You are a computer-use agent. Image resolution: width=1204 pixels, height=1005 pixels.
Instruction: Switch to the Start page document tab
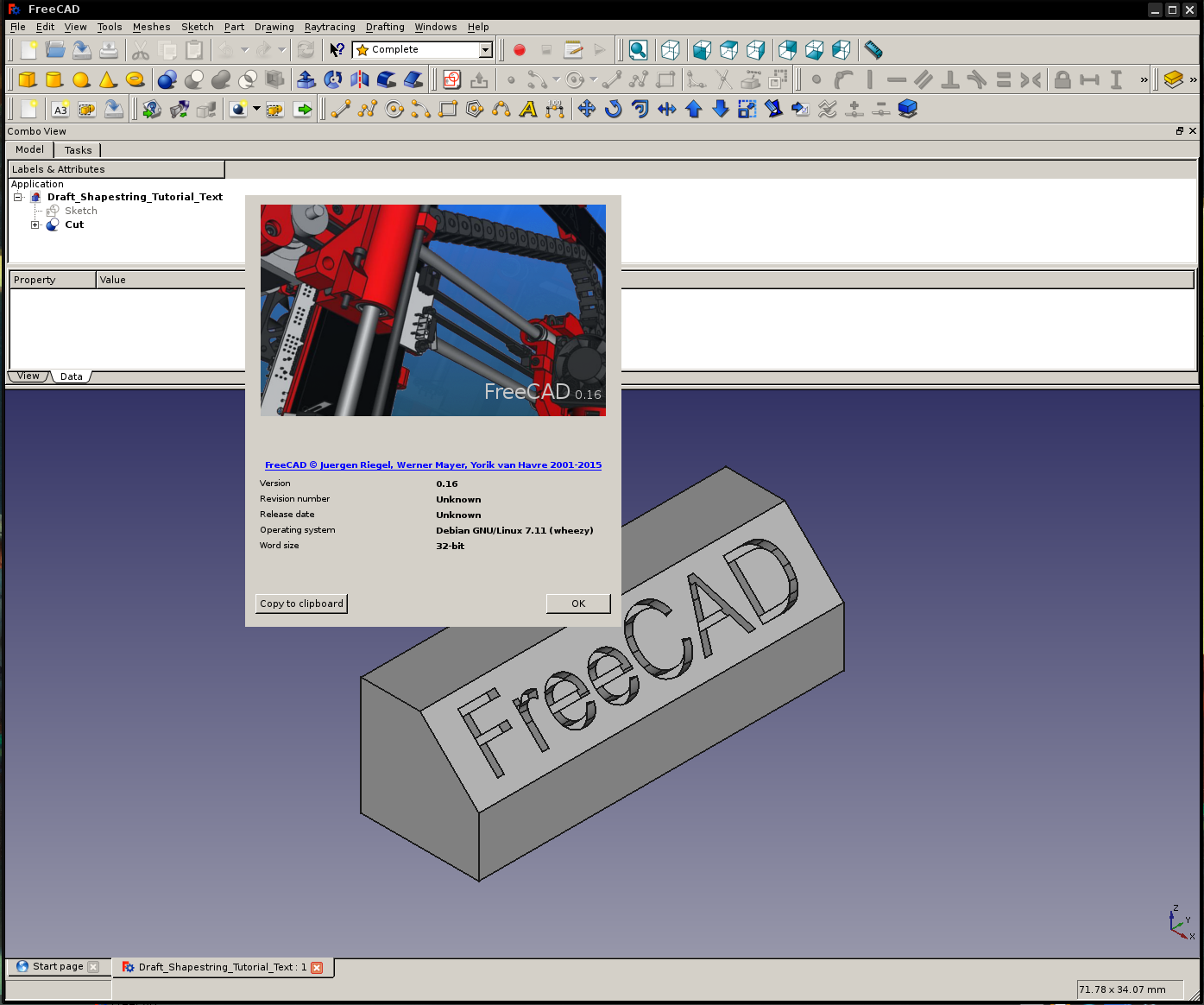(x=58, y=966)
